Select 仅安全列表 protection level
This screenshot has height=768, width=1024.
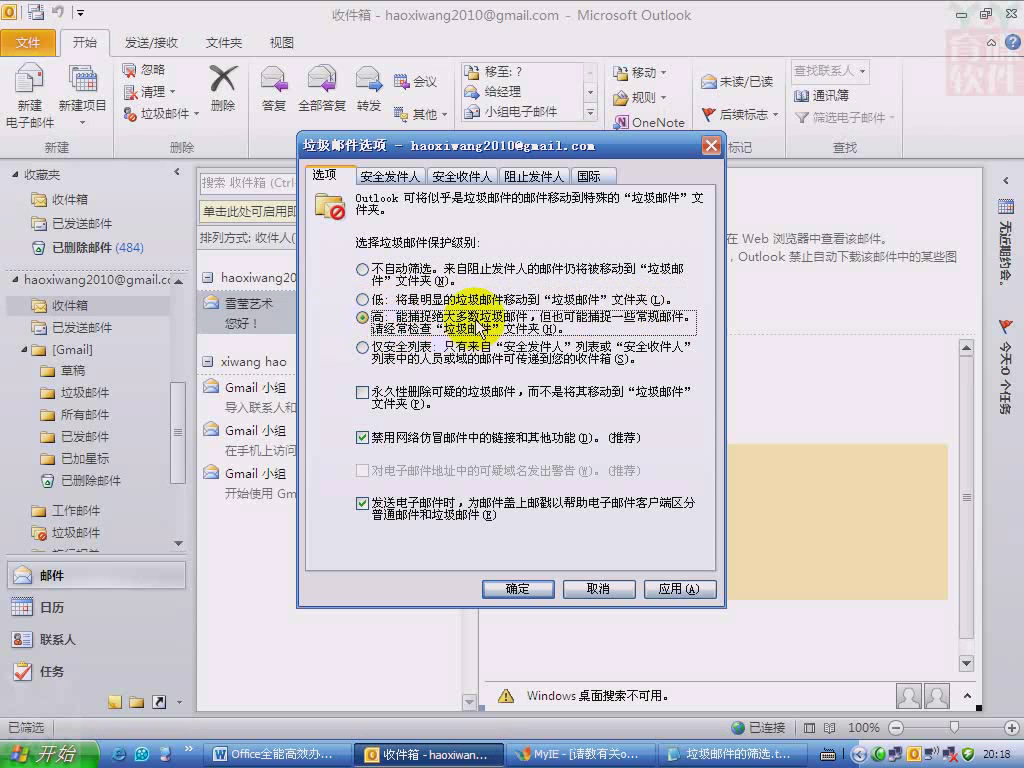[362, 347]
